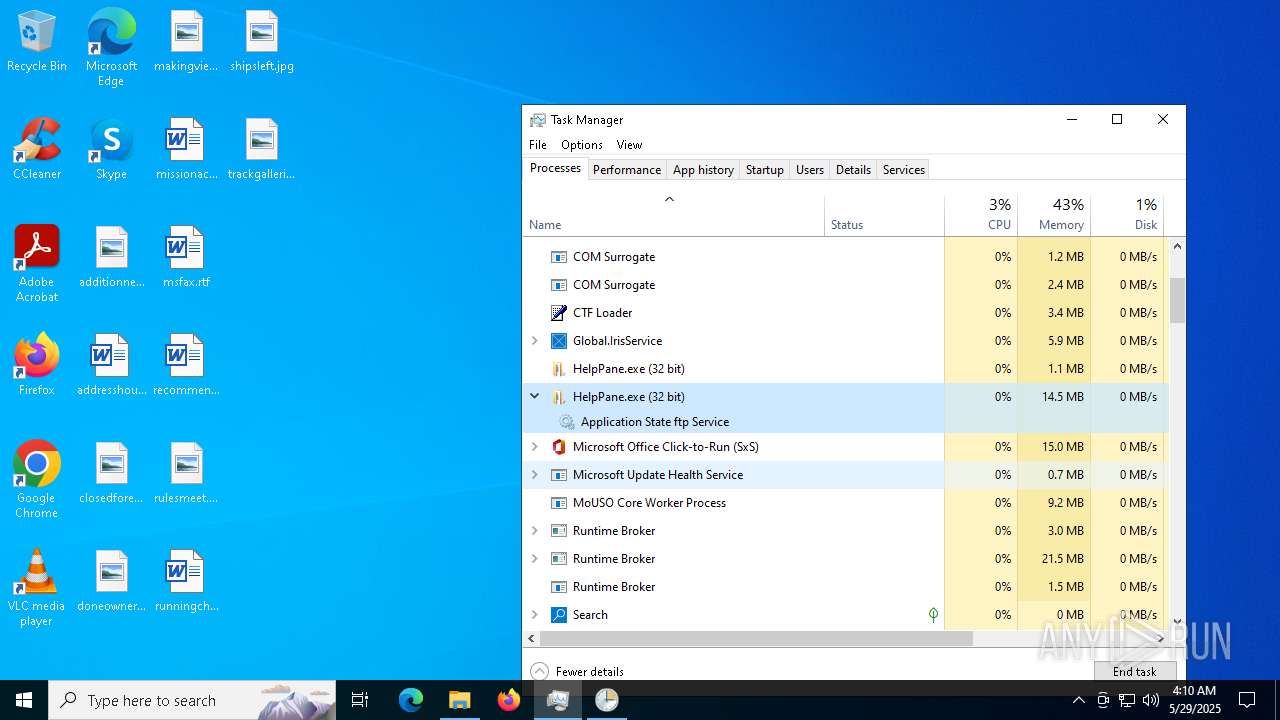Open the Action Center notifications icon

1247,700
